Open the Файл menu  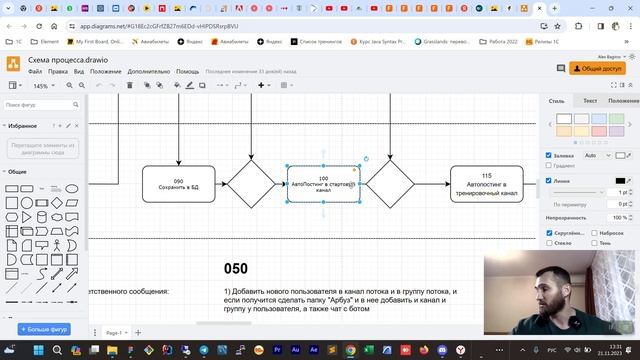pyautogui.click(x=35, y=71)
